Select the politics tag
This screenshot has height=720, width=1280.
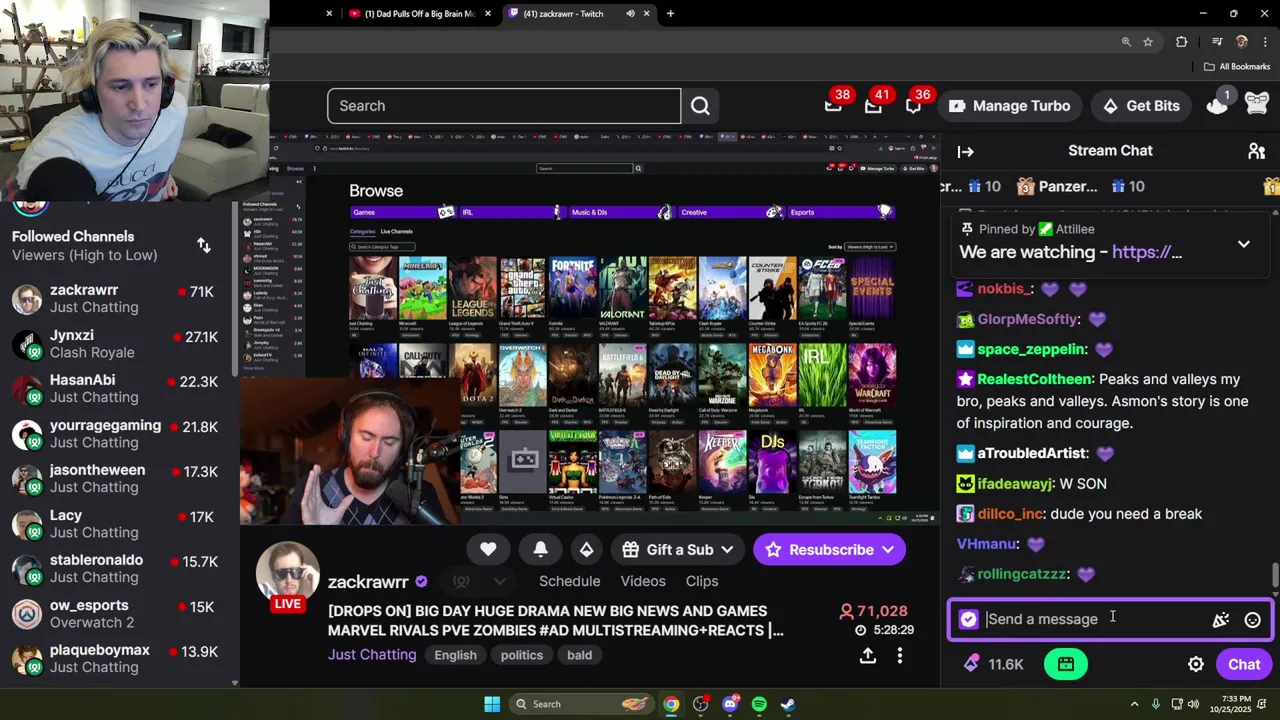(522, 655)
